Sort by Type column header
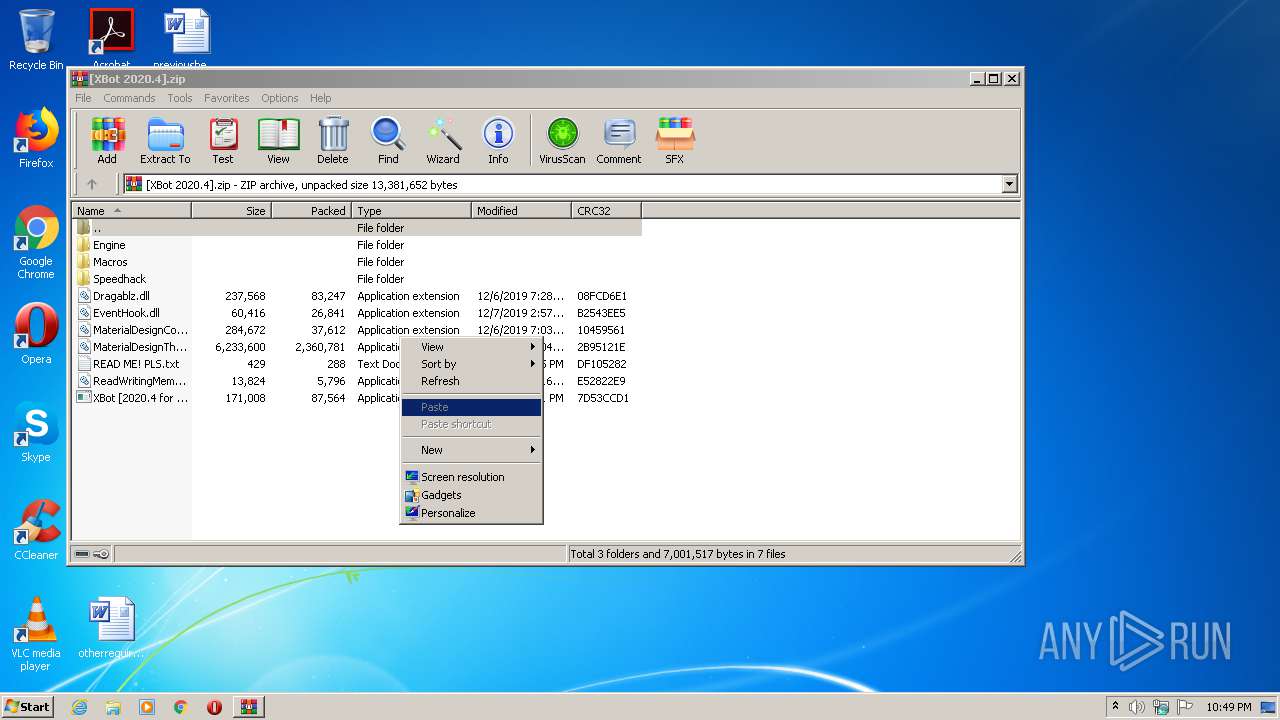The image size is (1280, 720). (x=411, y=211)
